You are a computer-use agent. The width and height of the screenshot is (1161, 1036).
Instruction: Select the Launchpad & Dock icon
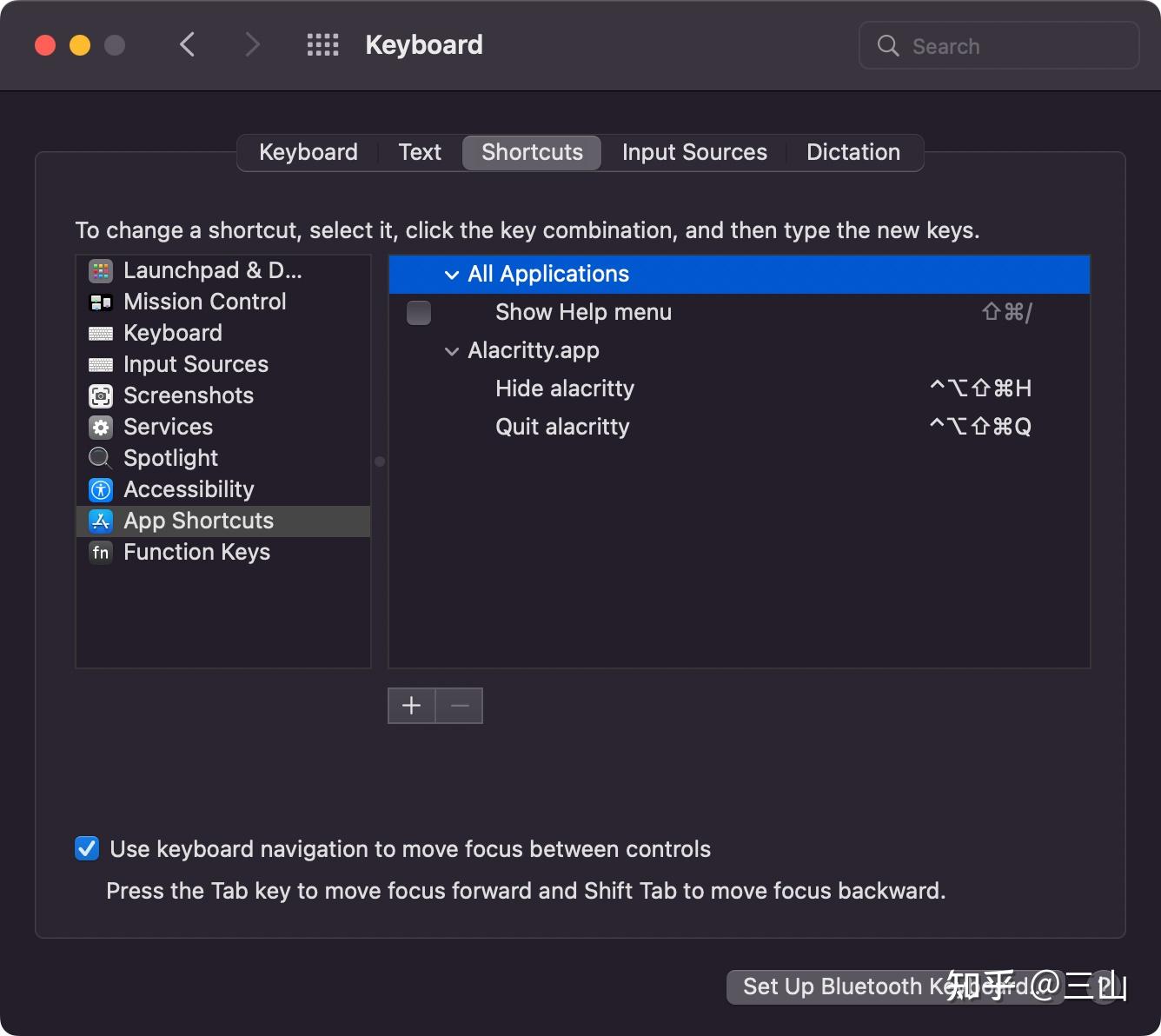(101, 270)
